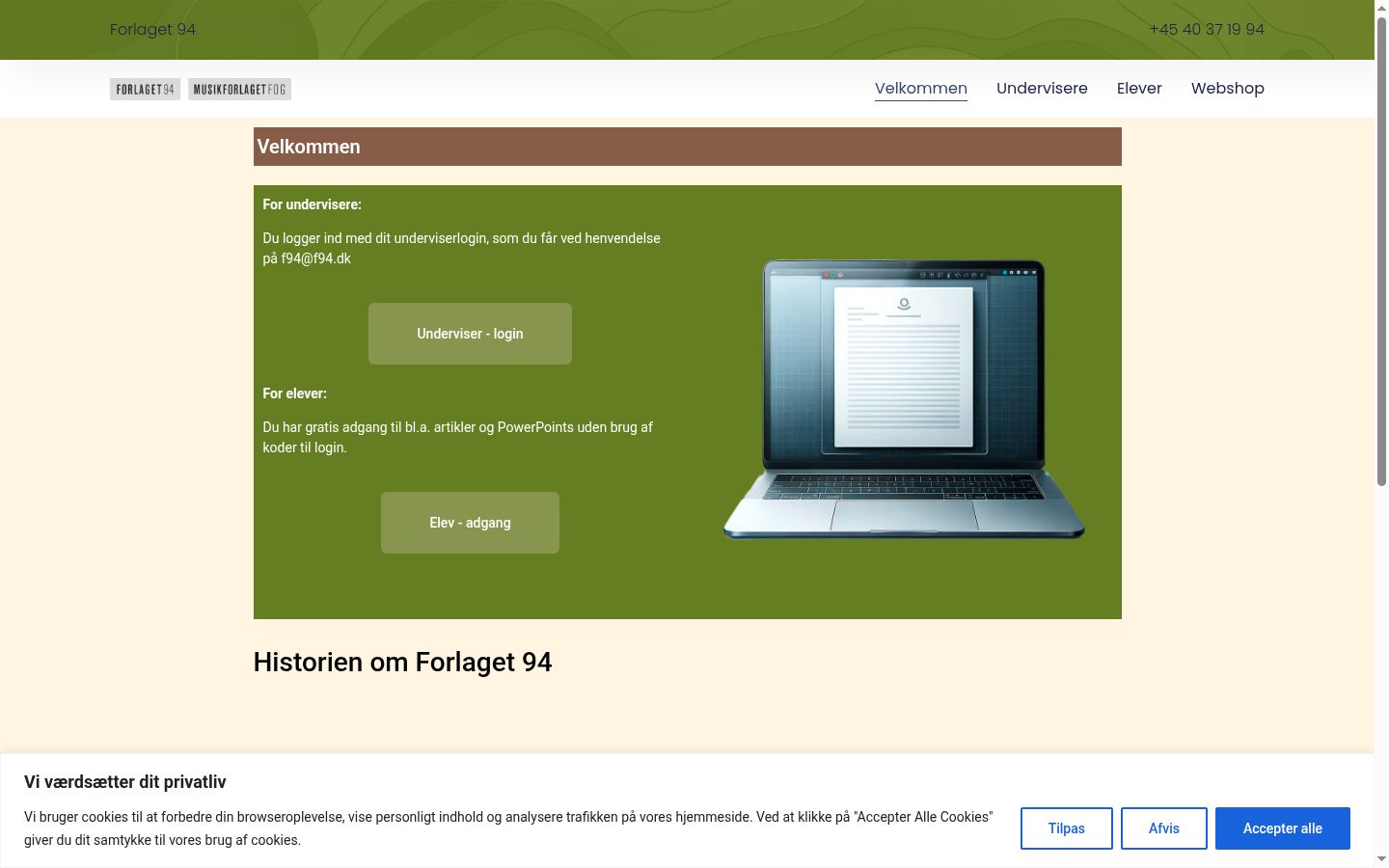
Task: Go to the Undervisere page
Action: coord(1042,88)
